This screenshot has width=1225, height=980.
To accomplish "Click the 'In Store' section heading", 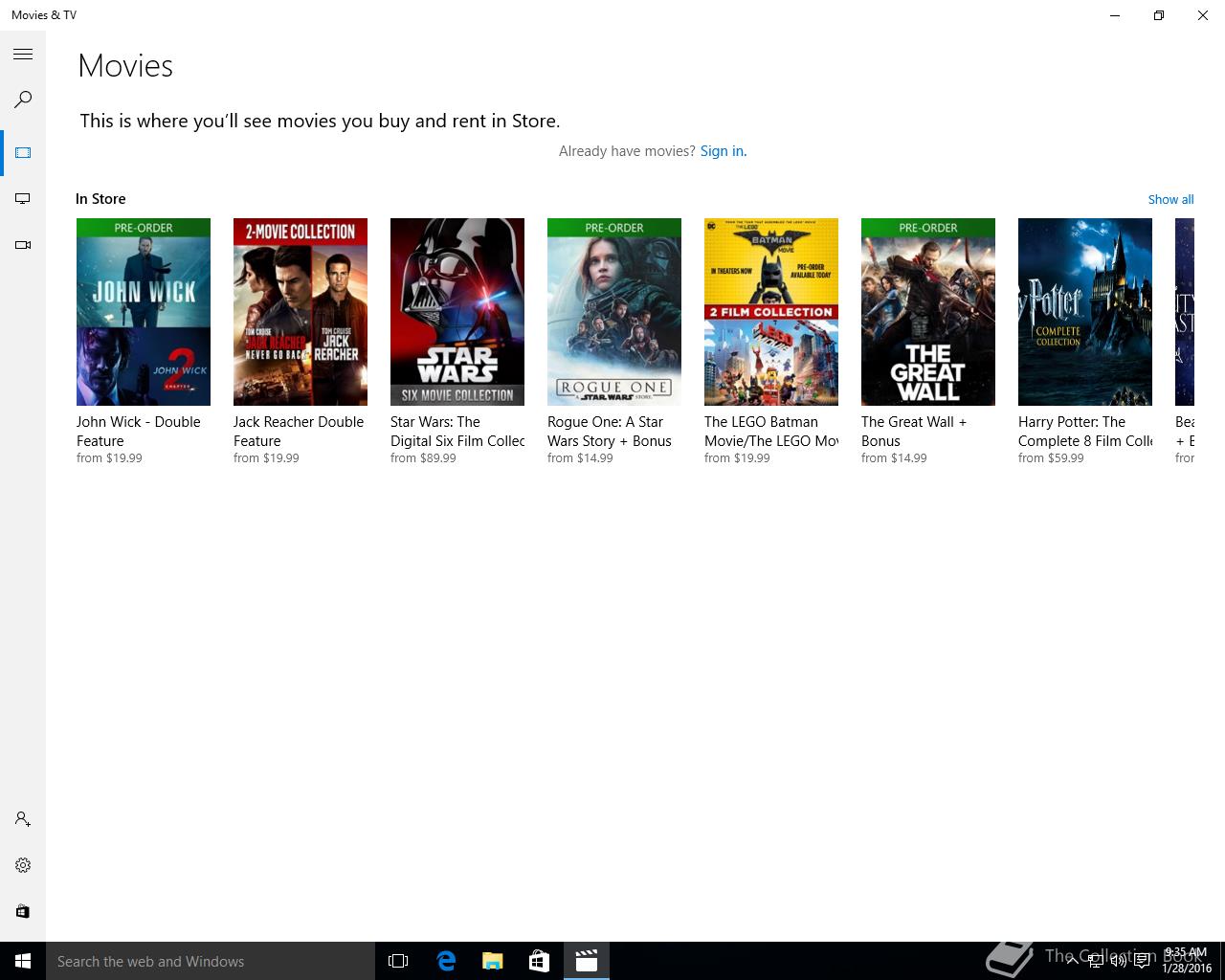I will (x=100, y=199).
